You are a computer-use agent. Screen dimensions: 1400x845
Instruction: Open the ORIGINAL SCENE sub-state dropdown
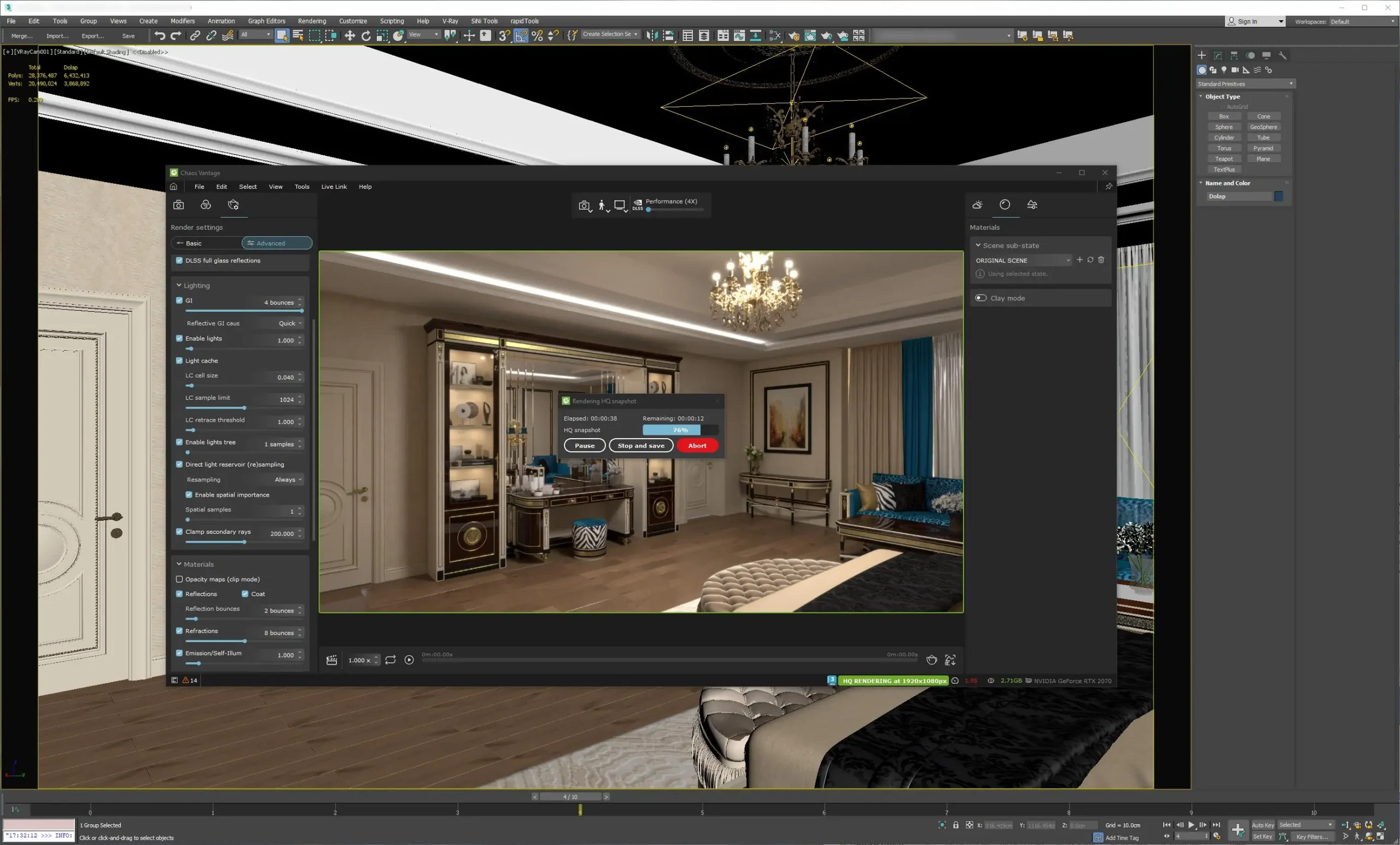click(1023, 260)
